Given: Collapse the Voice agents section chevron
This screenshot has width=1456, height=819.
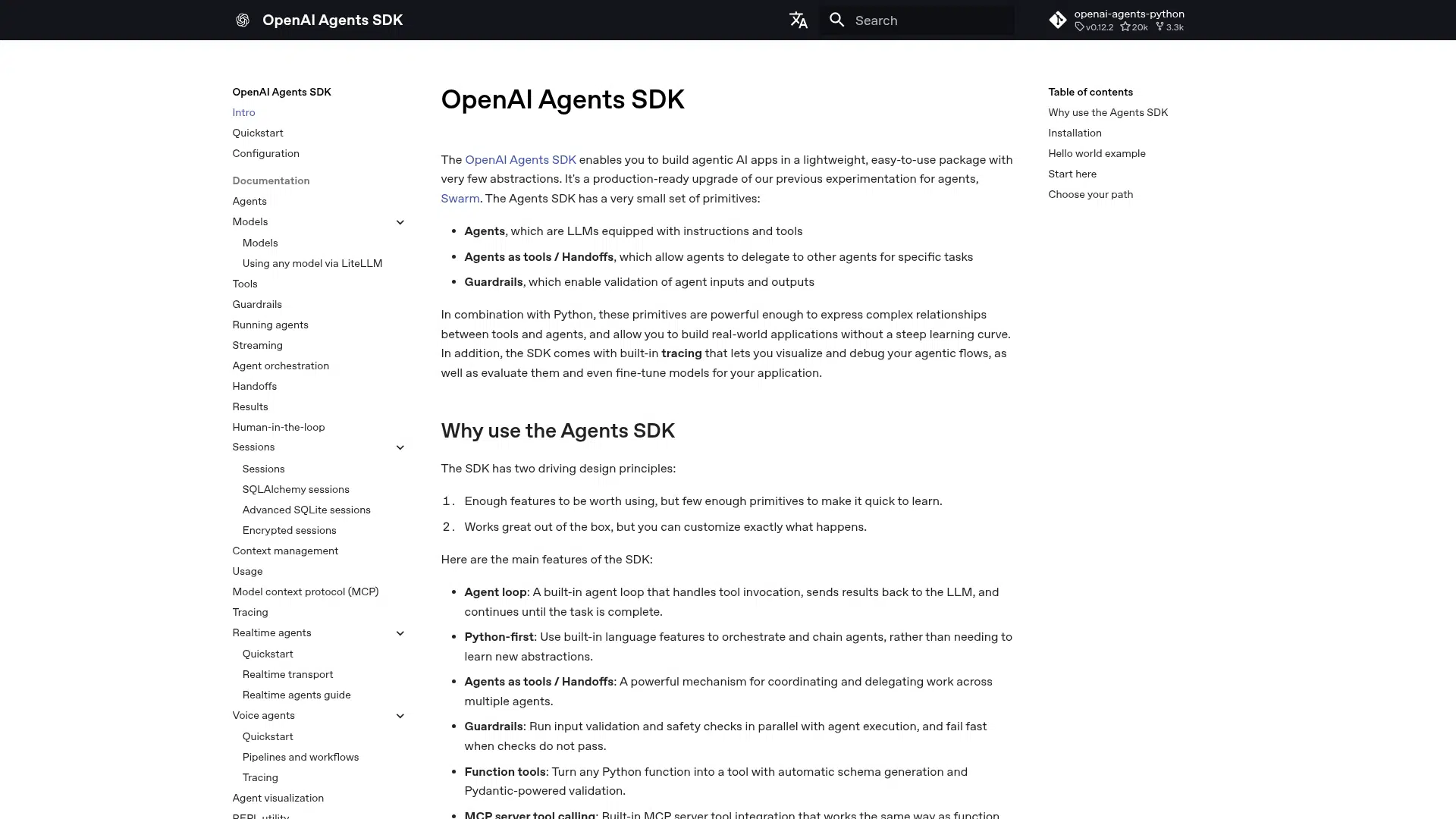Looking at the screenshot, I should 400,716.
